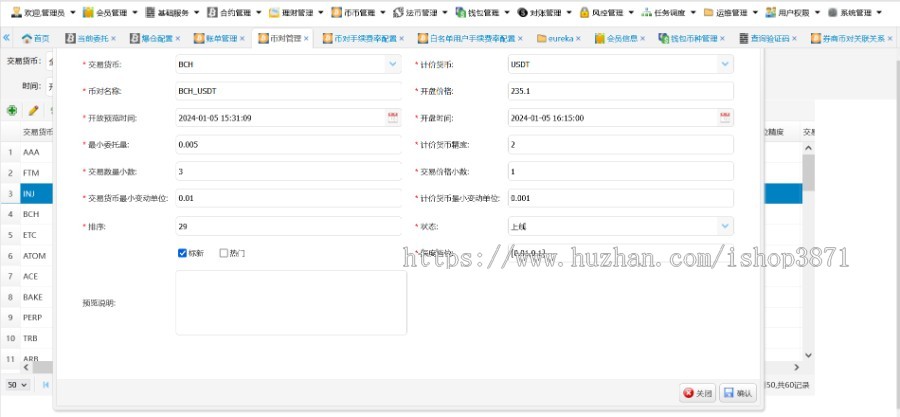The image size is (900, 417).
Task: Open the 交易货币 BCH dropdown
Action: 393,64
